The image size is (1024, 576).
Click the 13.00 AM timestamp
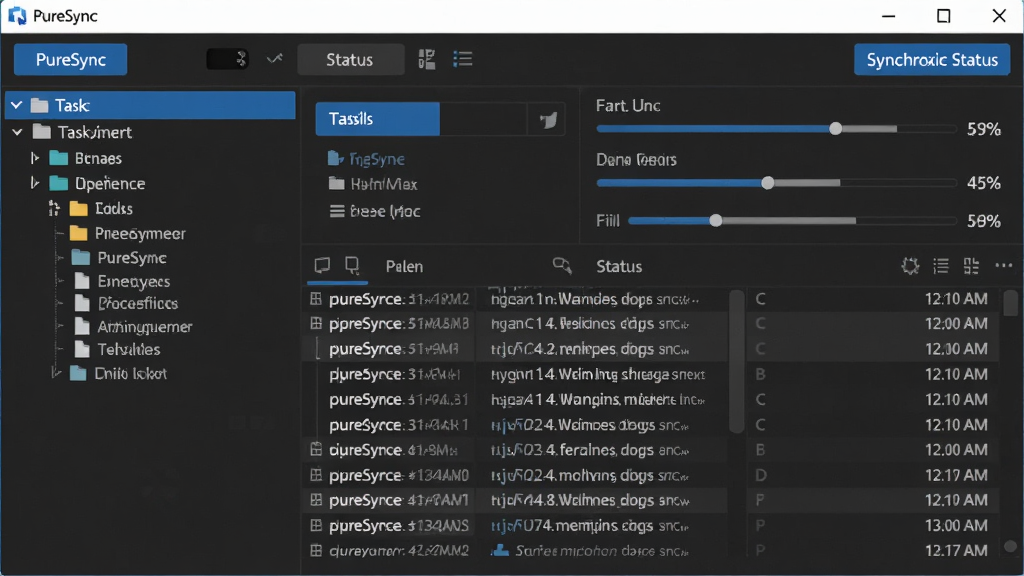tap(956, 525)
